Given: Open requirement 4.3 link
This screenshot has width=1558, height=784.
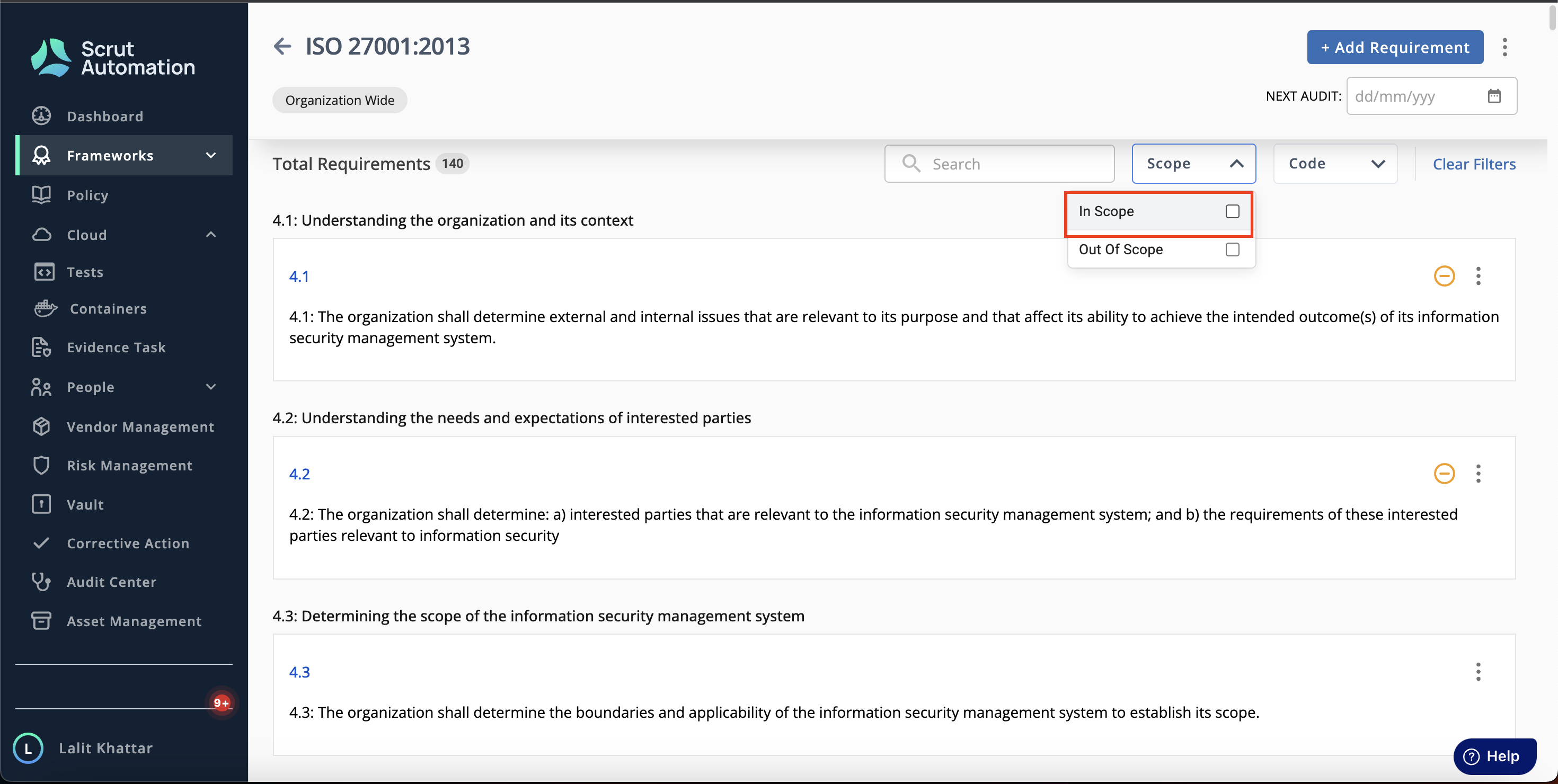Looking at the screenshot, I should point(299,672).
